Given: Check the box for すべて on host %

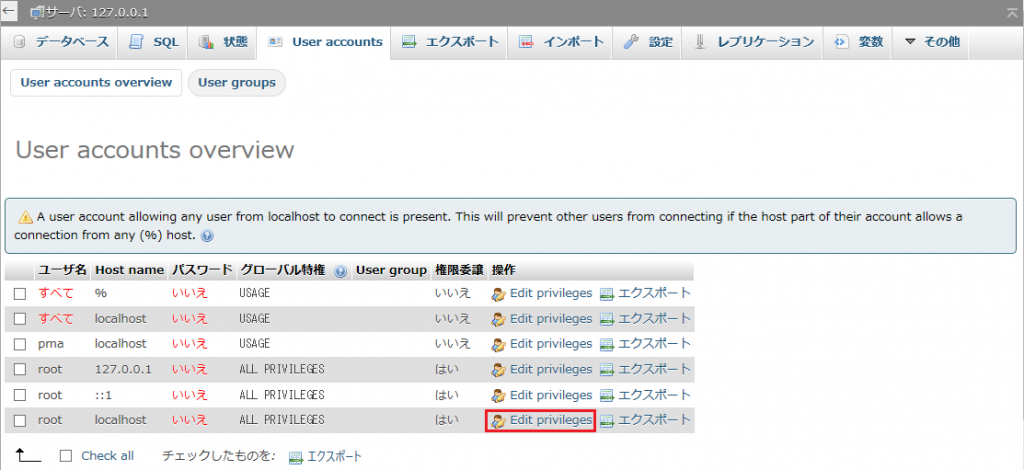Looking at the screenshot, I should click(20, 294).
